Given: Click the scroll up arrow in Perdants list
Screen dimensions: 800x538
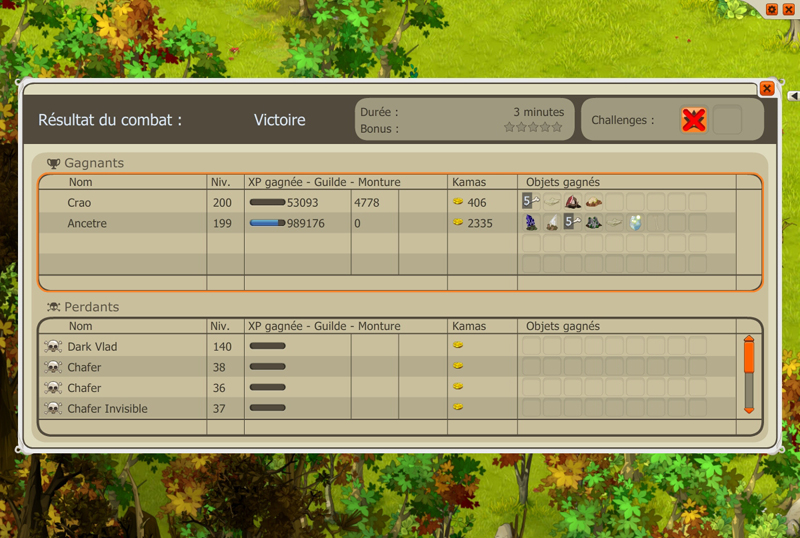Looking at the screenshot, I should pyautogui.click(x=749, y=338).
